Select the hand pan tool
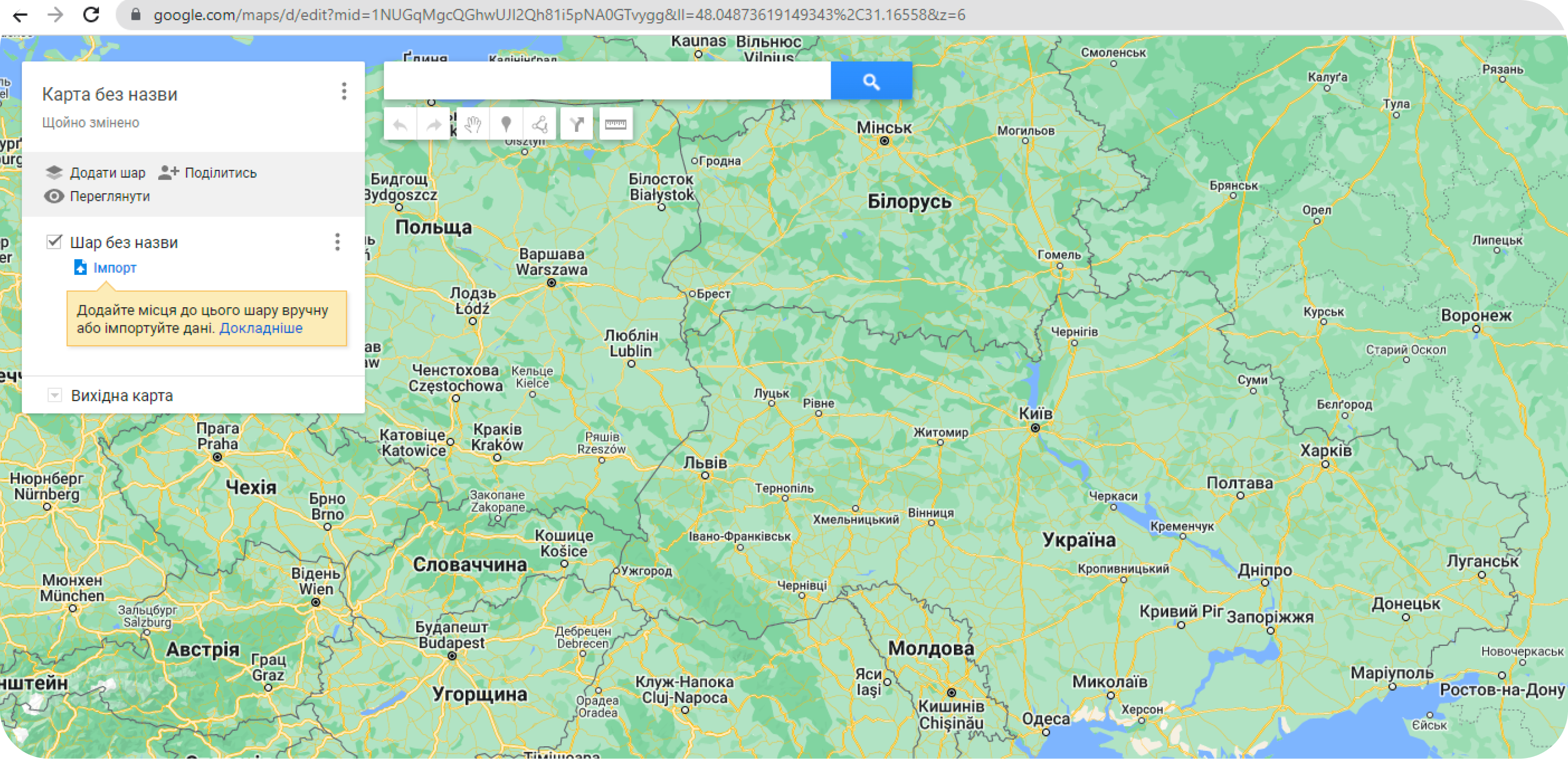 coord(473,125)
